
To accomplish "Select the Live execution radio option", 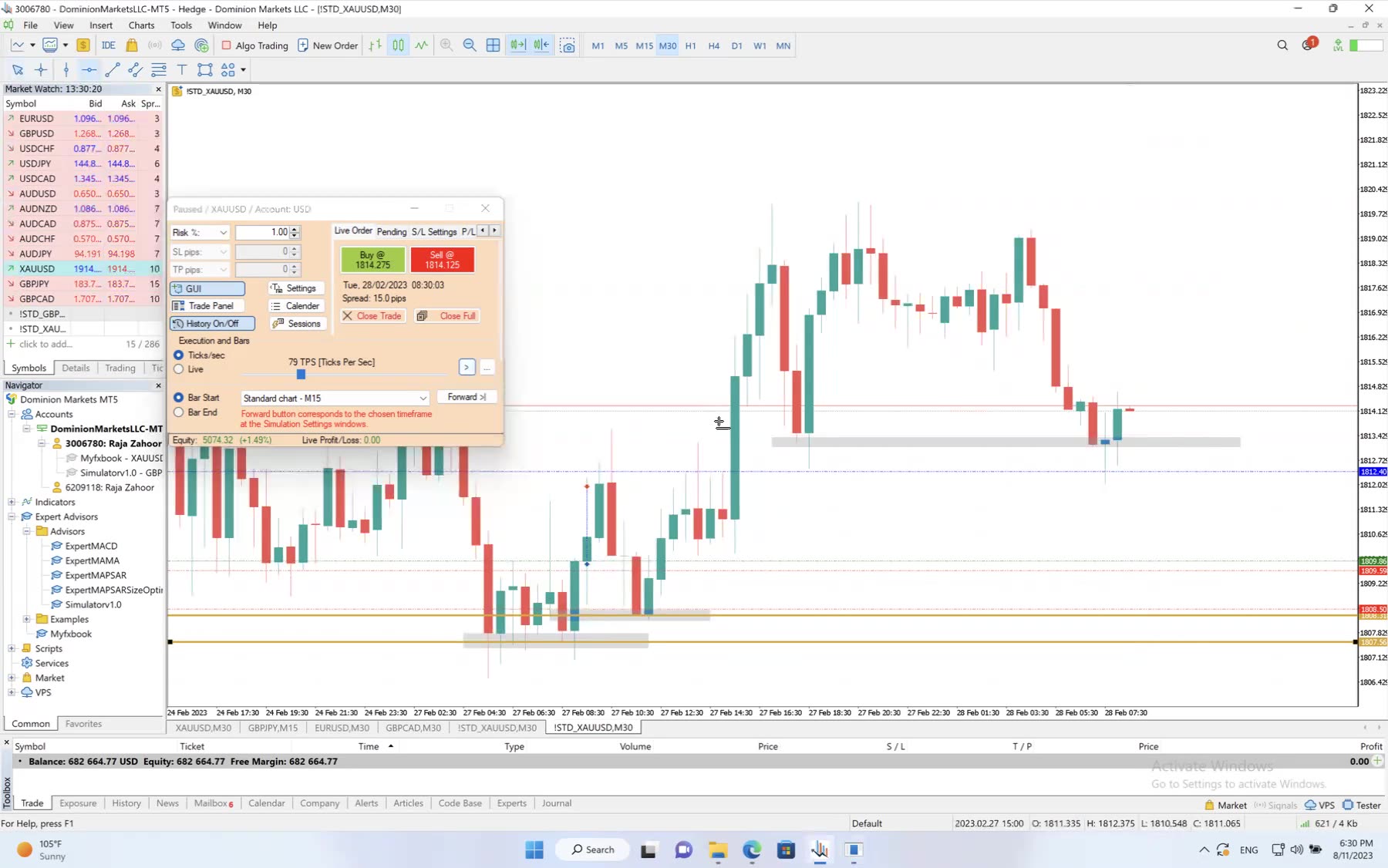I will coord(179,369).
